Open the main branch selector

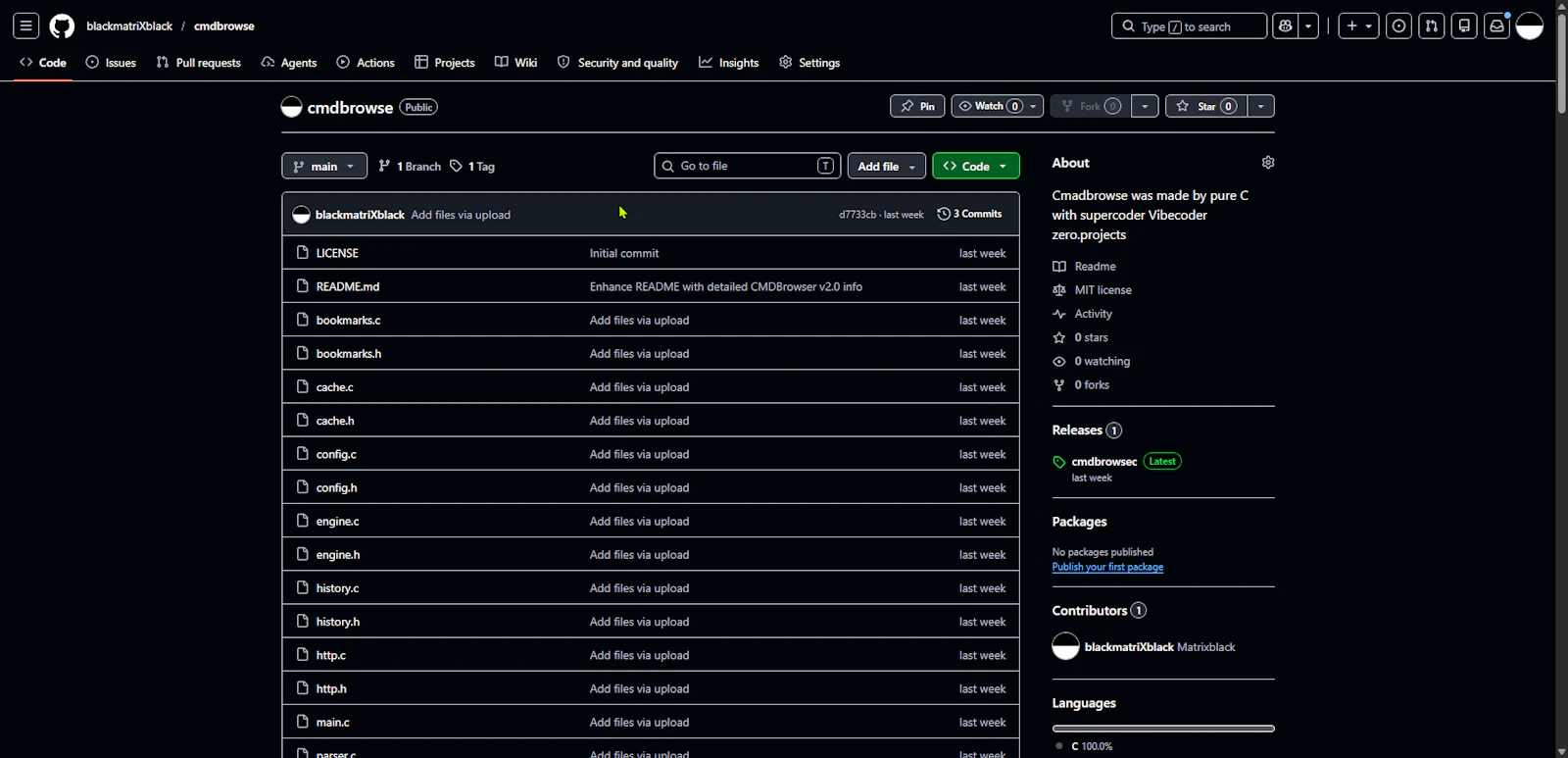(x=324, y=167)
